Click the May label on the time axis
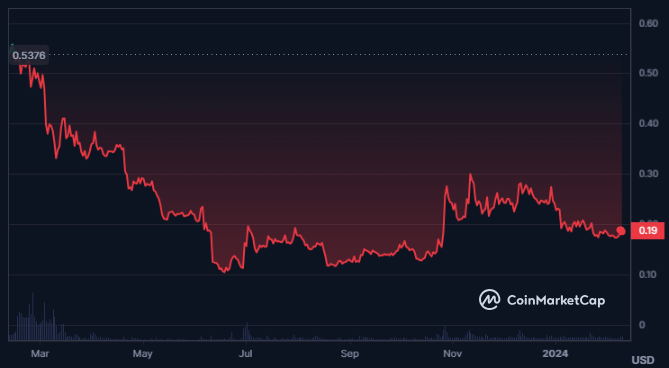Viewport: 669px width, 368px height. point(143,354)
